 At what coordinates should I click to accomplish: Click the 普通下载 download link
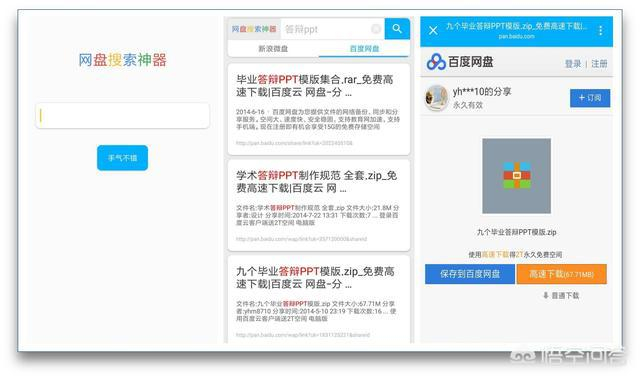pyautogui.click(x=561, y=295)
